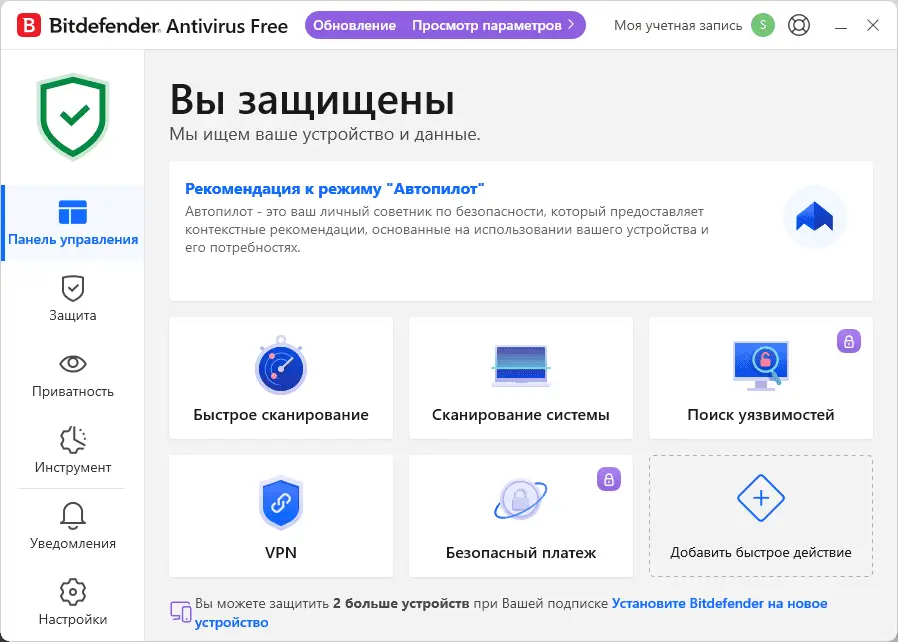Close the Bitdefender window
Screen dimensions: 898x642
coord(873,25)
